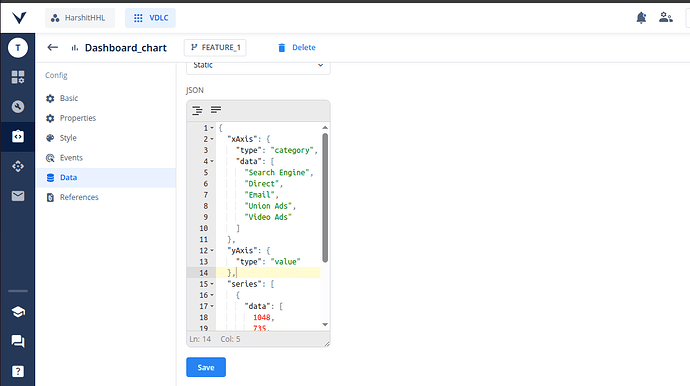Click the editor scrollbar up arrow

[x=325, y=127]
